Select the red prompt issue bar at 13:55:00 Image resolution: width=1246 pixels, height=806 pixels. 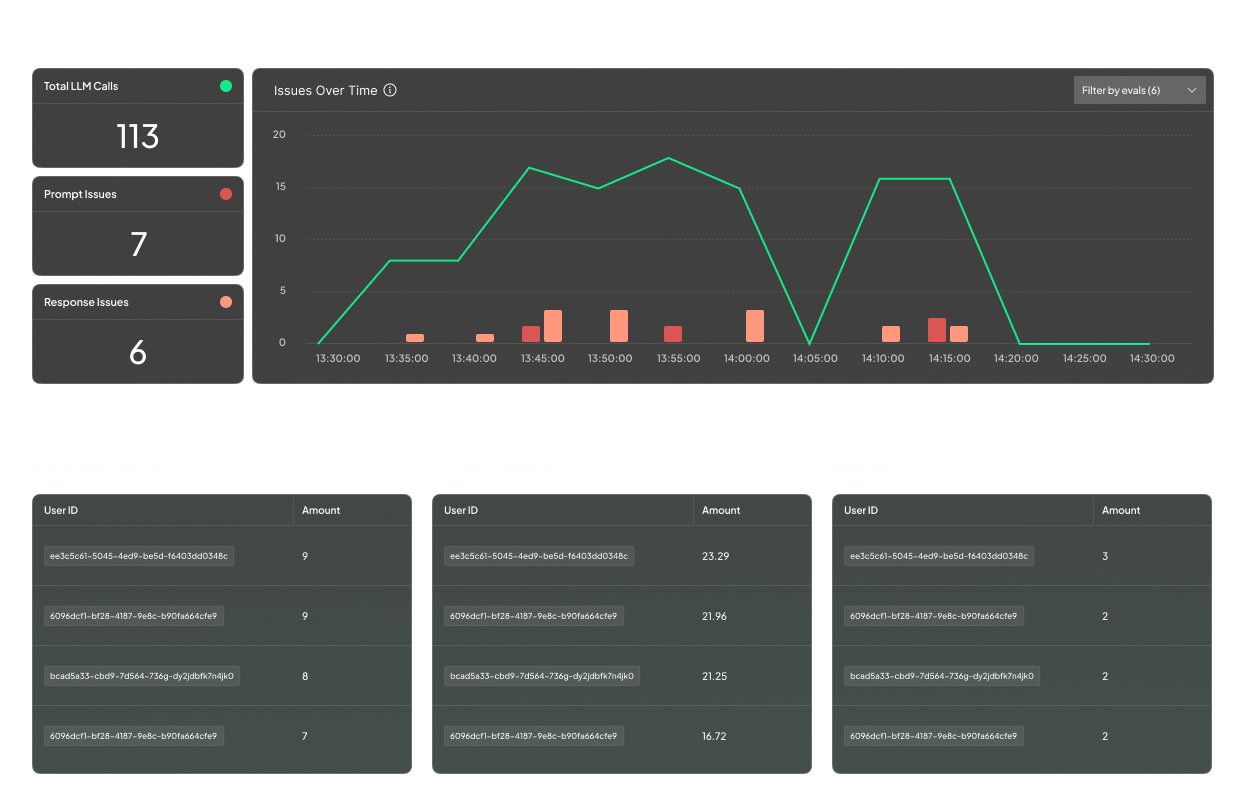(x=673, y=334)
